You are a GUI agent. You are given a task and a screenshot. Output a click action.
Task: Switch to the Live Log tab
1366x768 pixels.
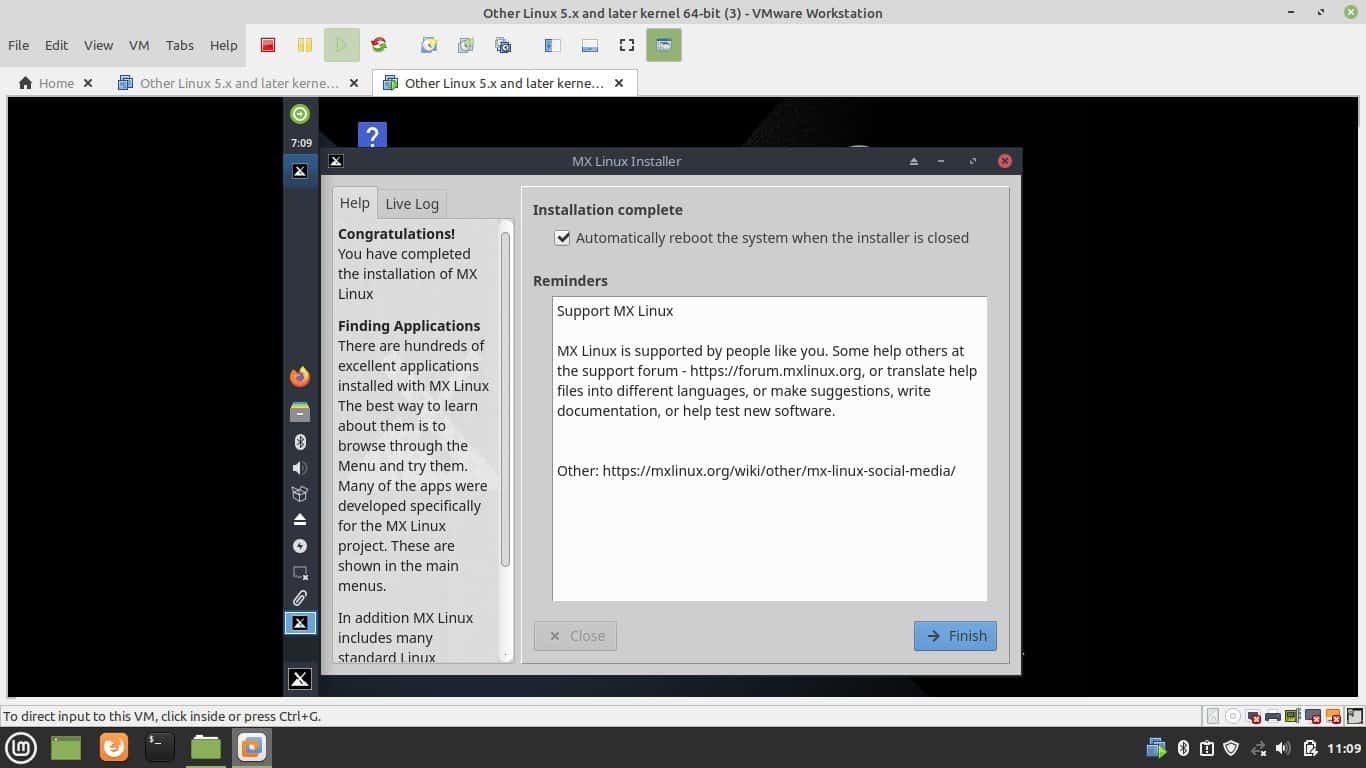coord(412,204)
